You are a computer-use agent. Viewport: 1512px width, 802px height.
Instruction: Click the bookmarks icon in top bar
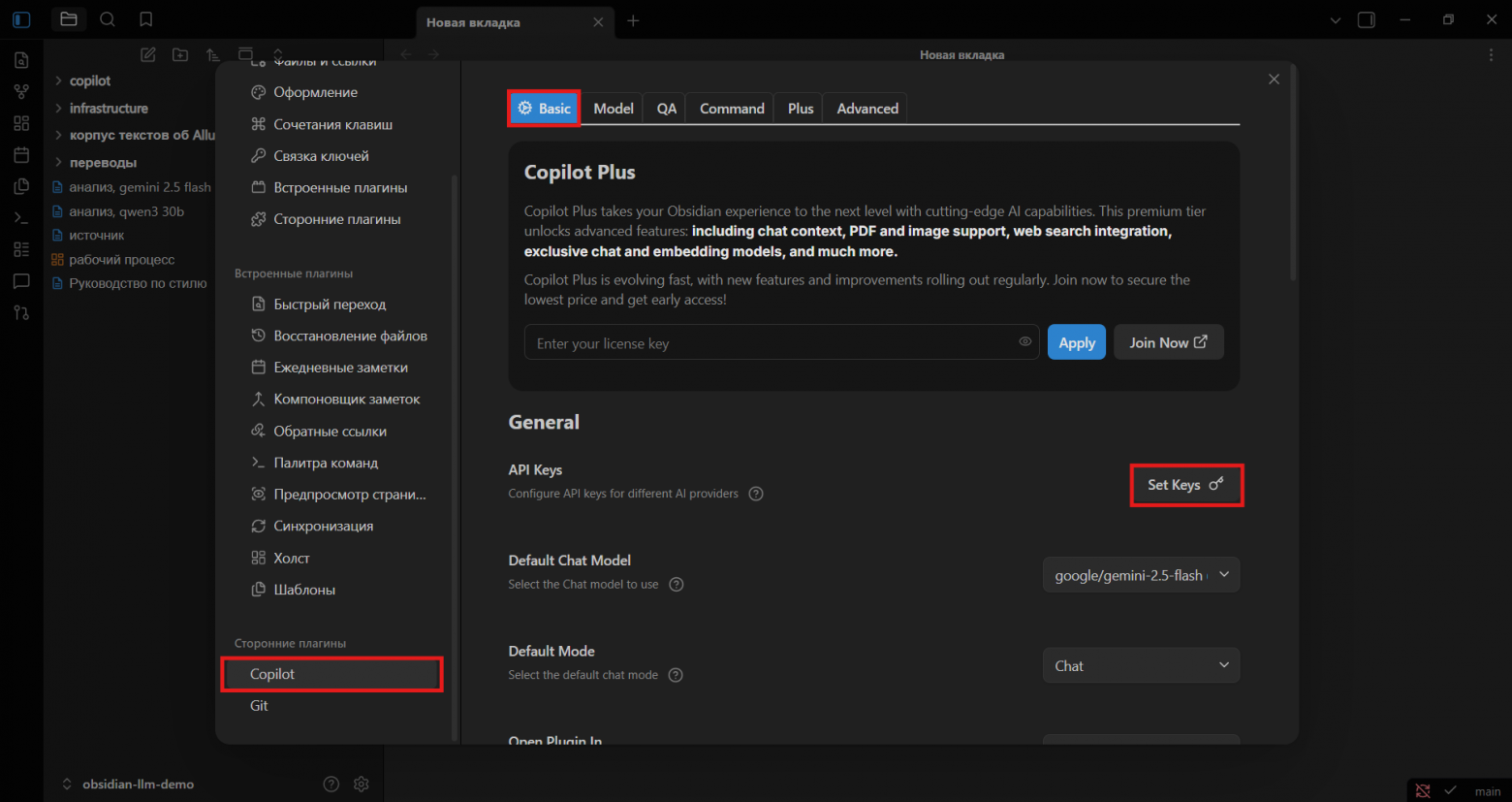145,19
